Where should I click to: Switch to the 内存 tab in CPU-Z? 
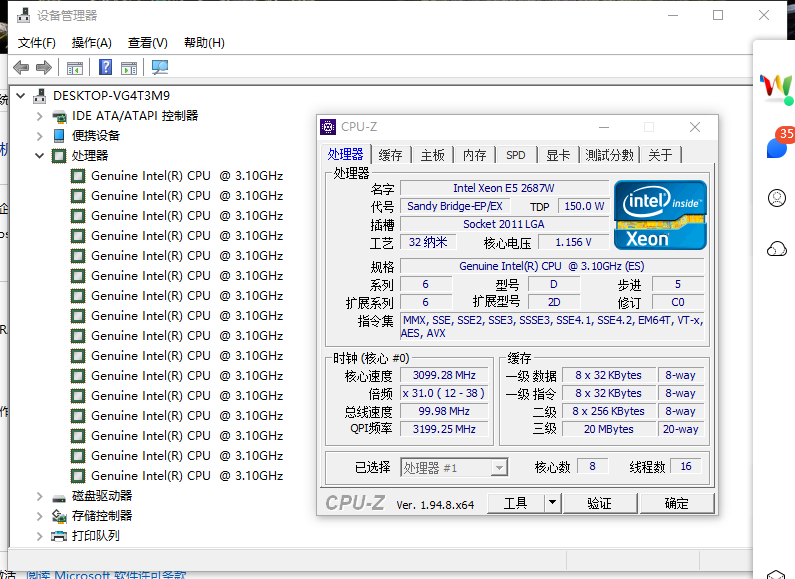475,155
